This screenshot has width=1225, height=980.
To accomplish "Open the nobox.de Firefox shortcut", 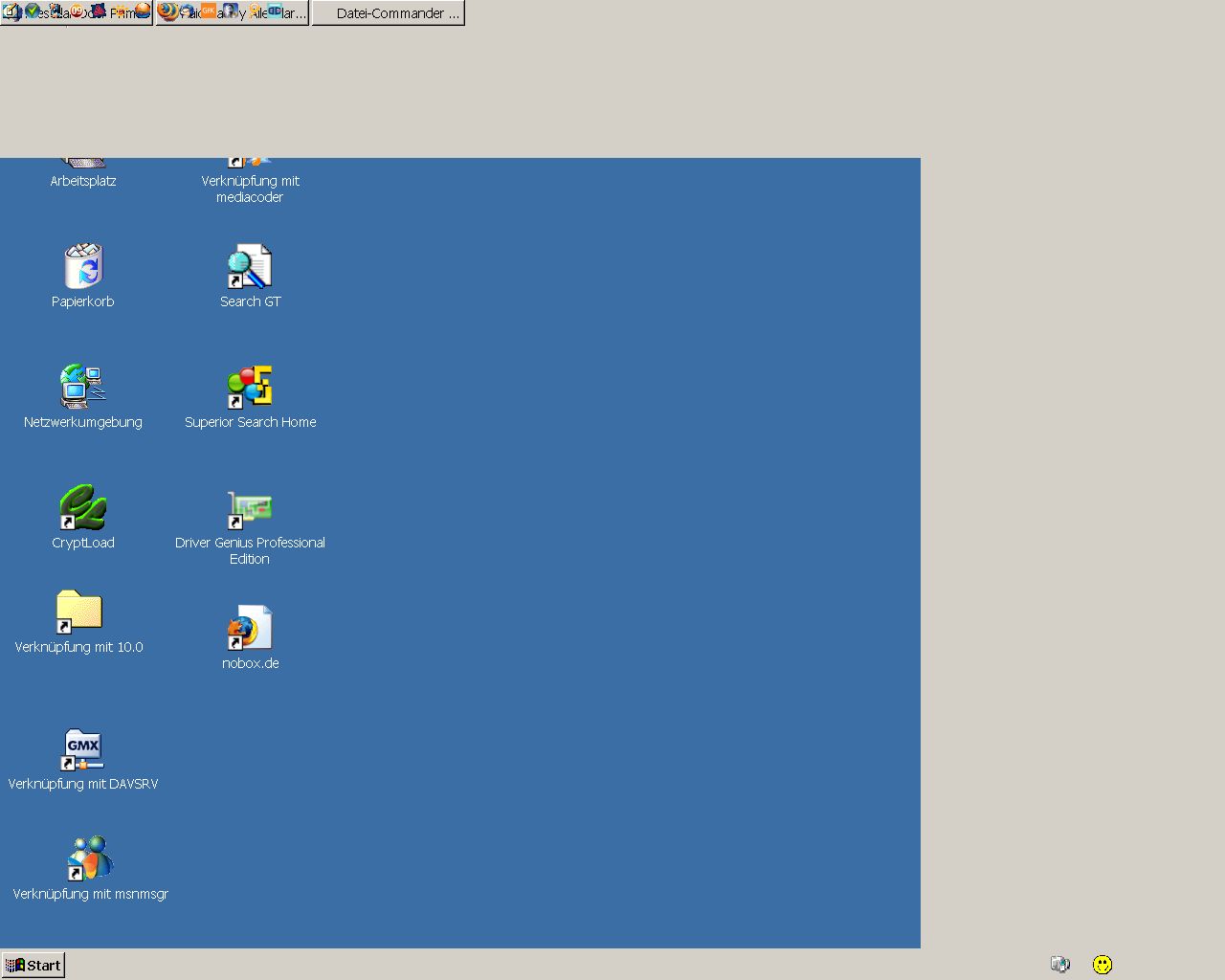I will 250,629.
